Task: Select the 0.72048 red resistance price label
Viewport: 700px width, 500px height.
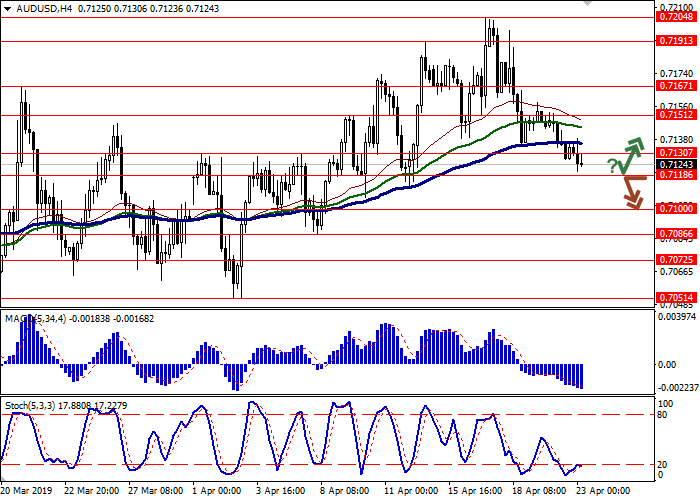Action: point(675,17)
